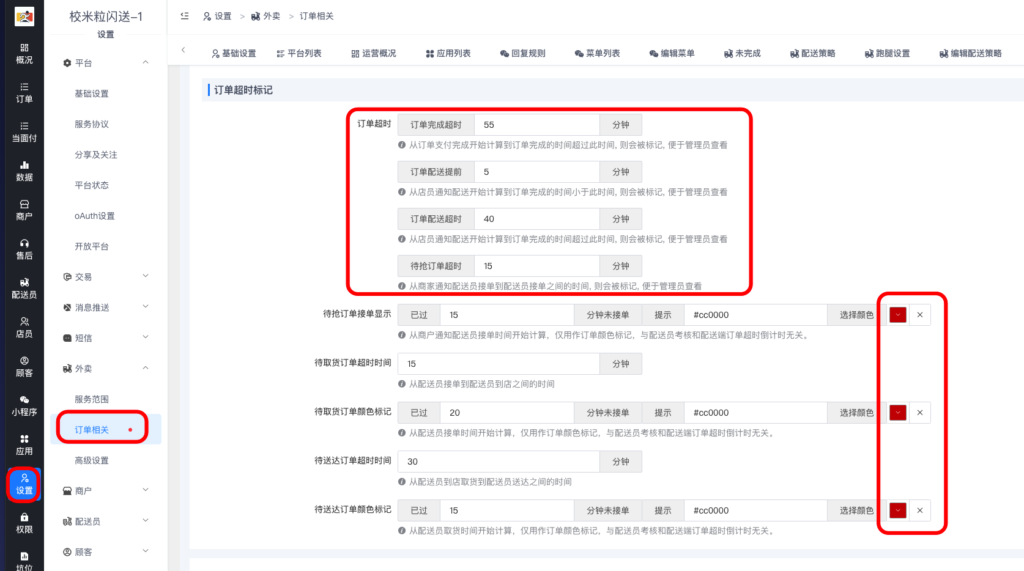
Task: Switch to the 运营概况 tab
Action: (x=374, y=54)
